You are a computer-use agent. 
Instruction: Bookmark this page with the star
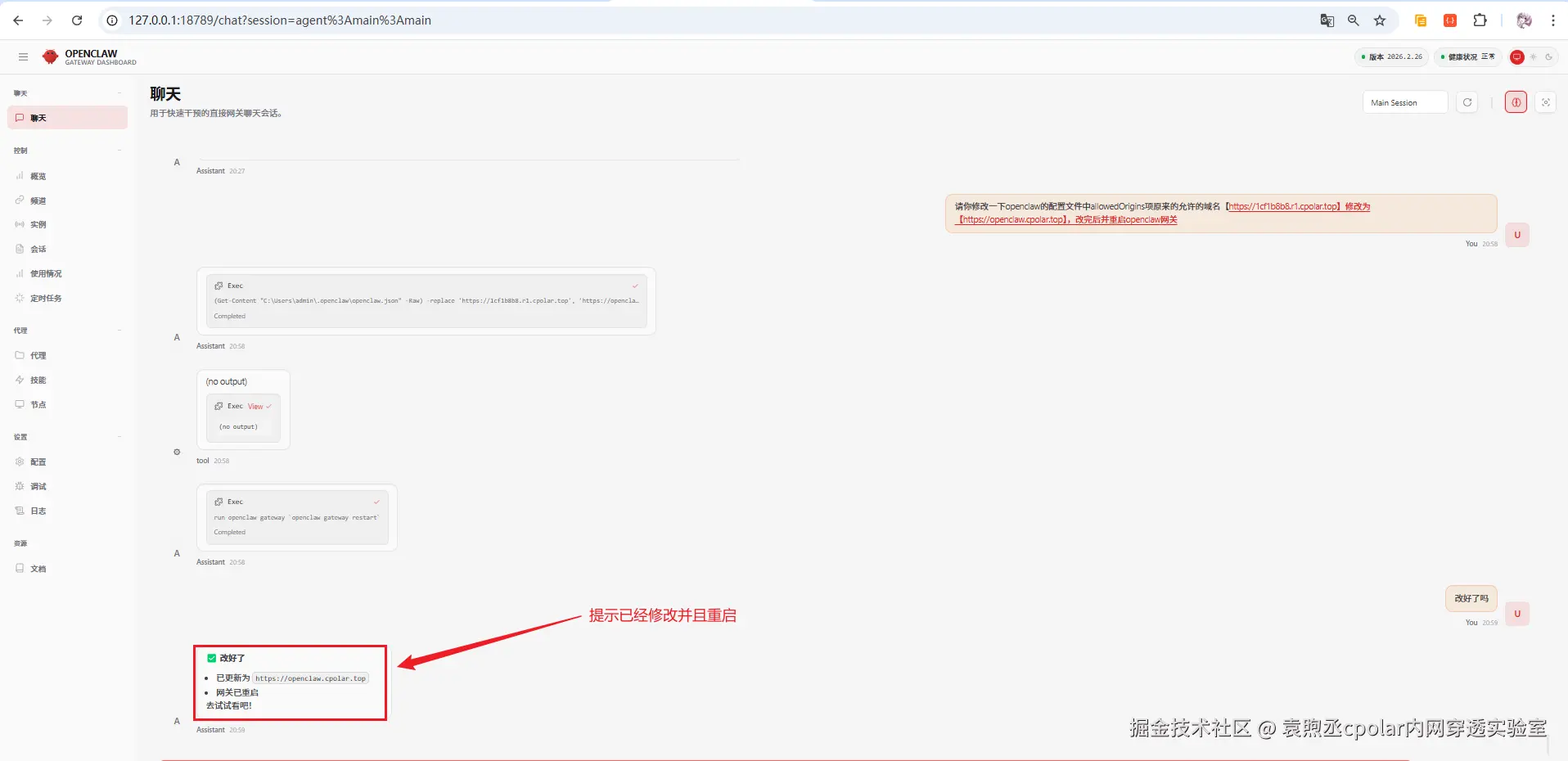[1380, 20]
